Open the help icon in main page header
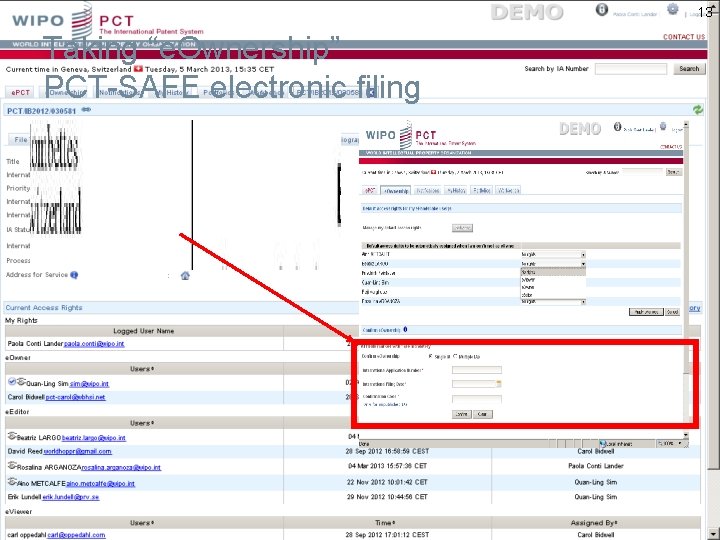Screen dimensions: 720x540 602,10
